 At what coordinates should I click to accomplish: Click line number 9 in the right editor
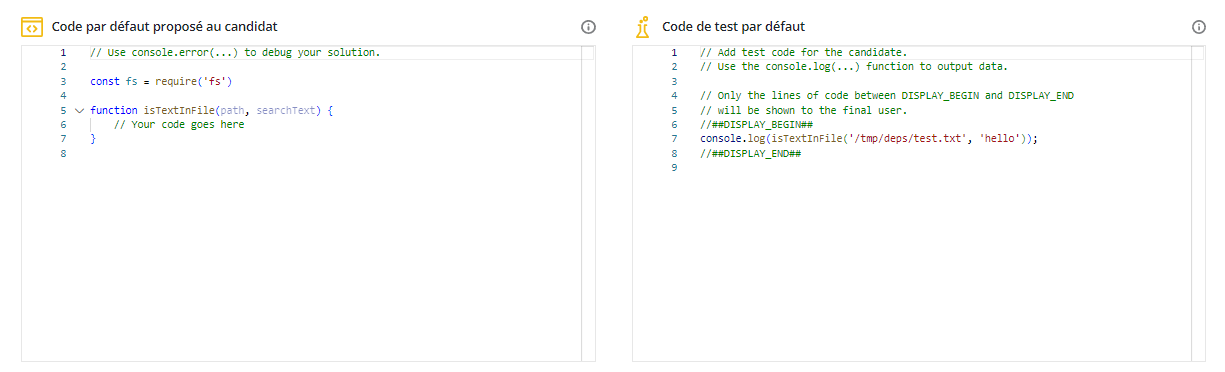coord(674,168)
